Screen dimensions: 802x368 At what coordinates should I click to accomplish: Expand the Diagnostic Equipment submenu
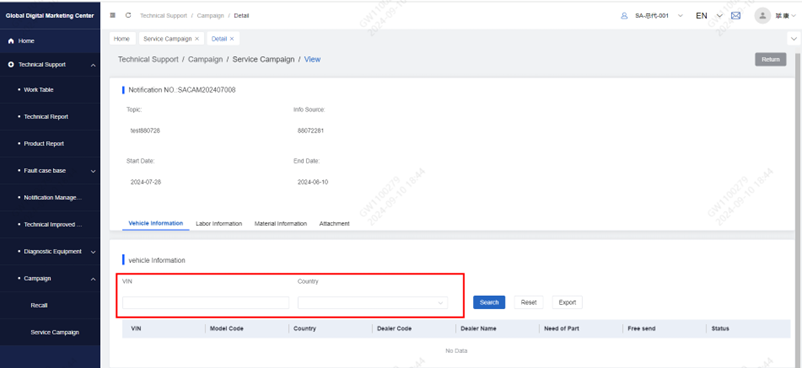tap(93, 252)
